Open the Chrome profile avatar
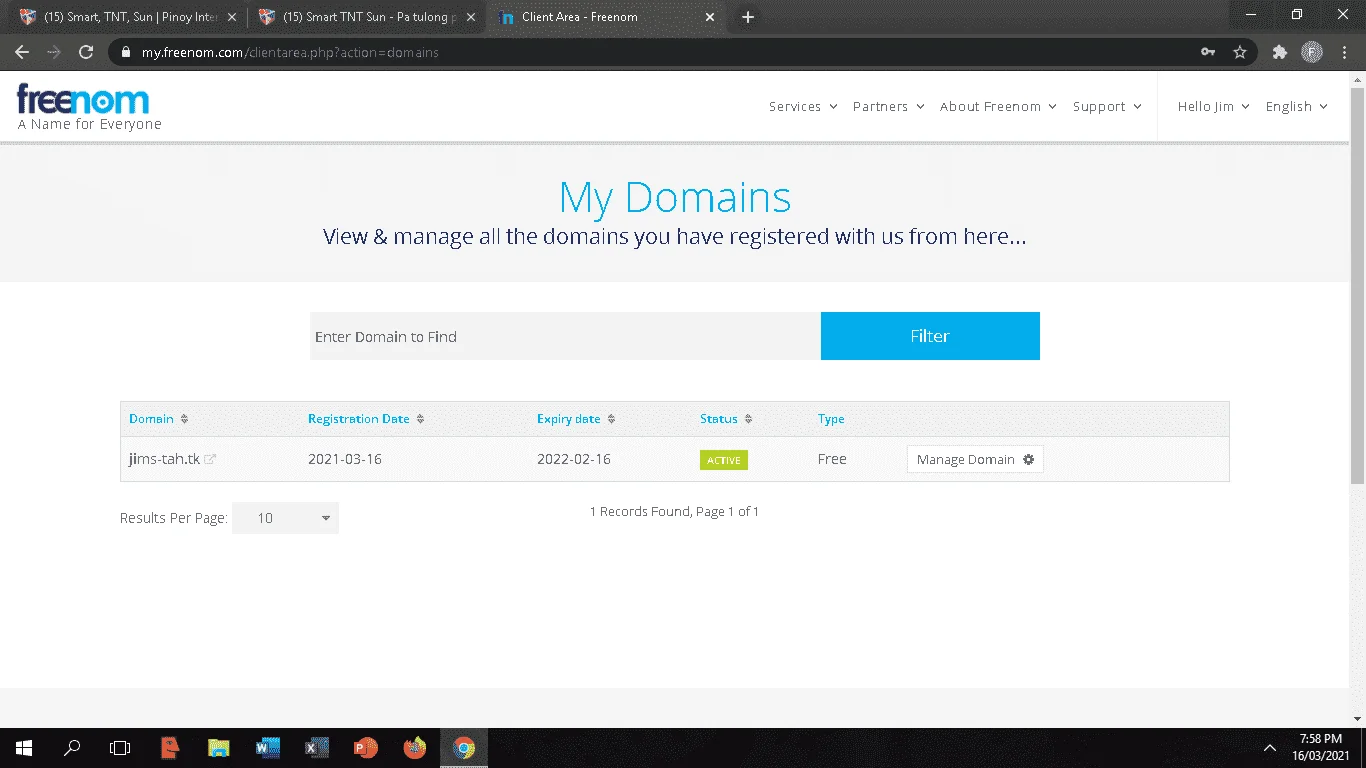The width and height of the screenshot is (1366, 768). [1311, 52]
